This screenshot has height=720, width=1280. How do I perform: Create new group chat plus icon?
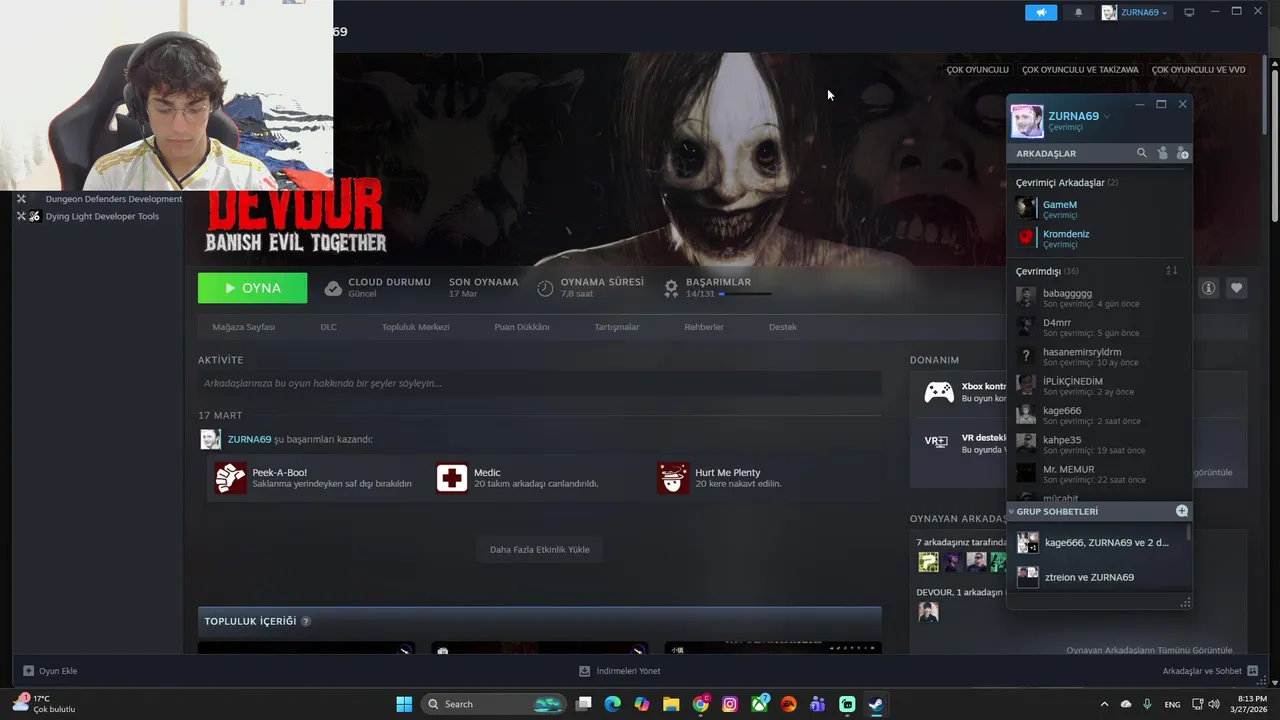(x=1182, y=511)
